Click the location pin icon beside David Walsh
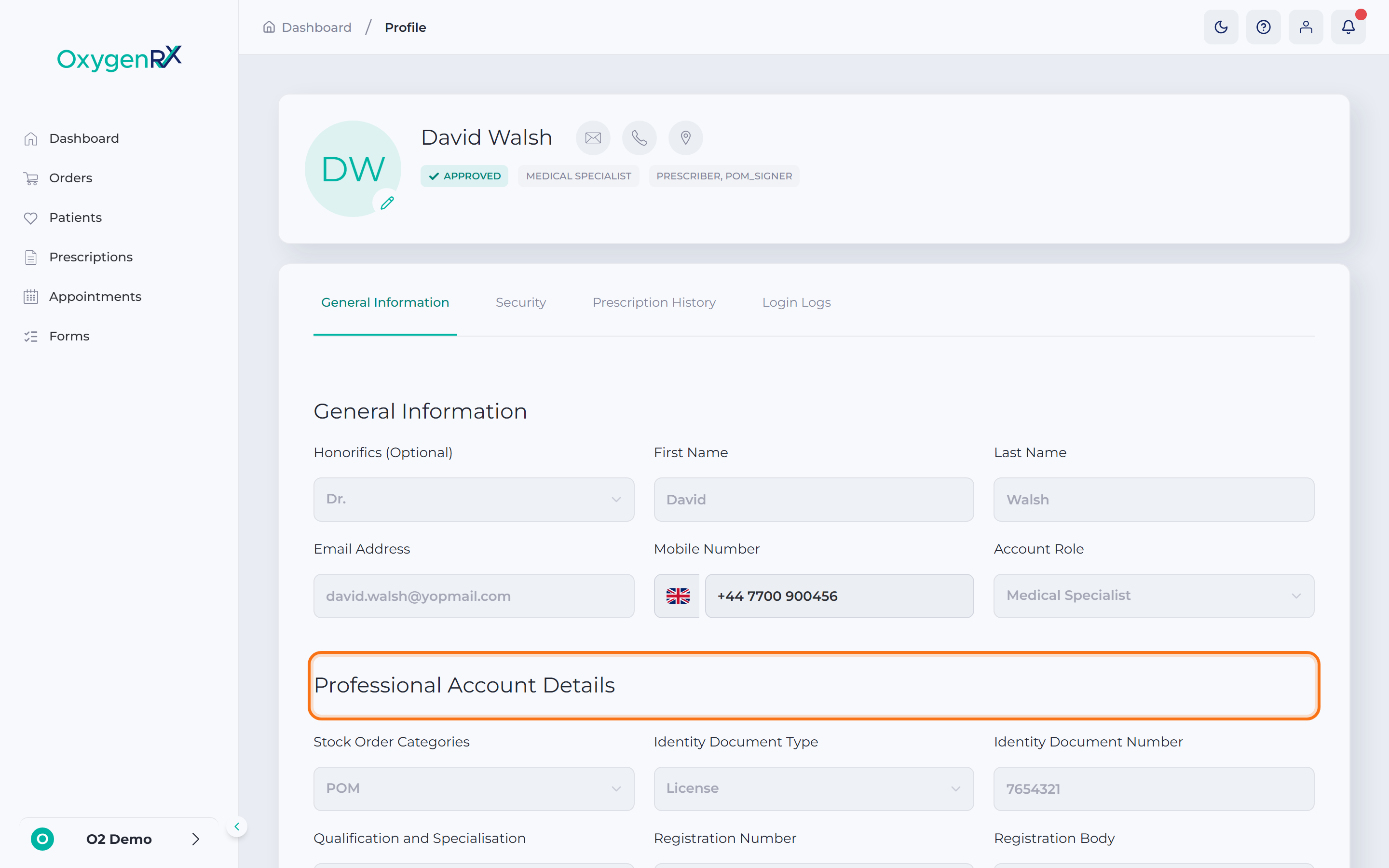The width and height of the screenshot is (1389, 868). pyautogui.click(x=685, y=138)
